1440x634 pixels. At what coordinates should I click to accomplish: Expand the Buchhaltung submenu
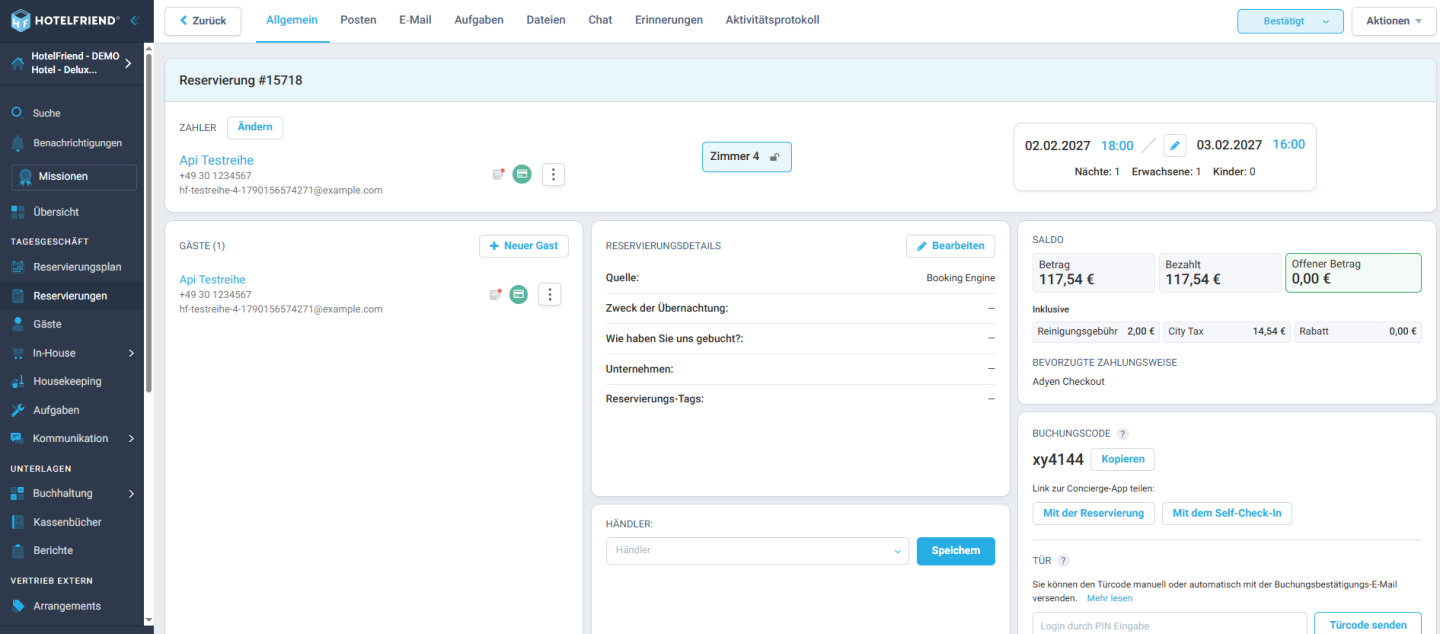[131, 493]
